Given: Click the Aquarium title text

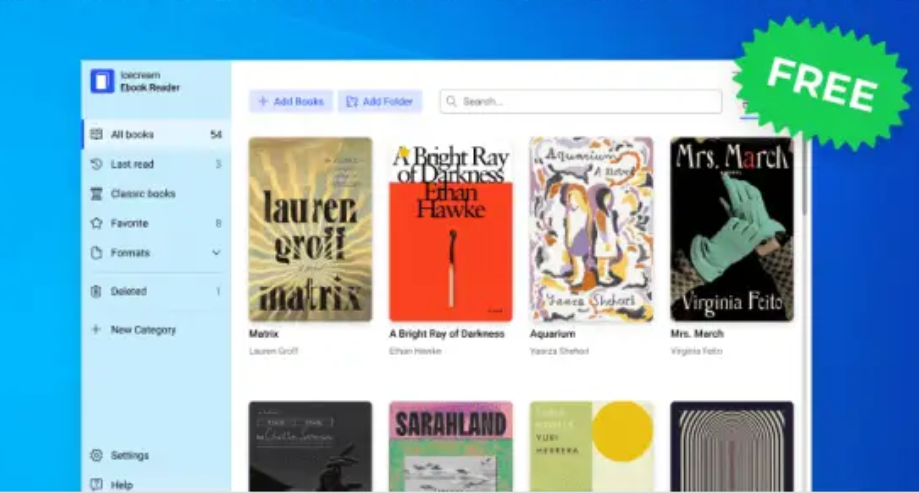Looking at the screenshot, I should (553, 334).
